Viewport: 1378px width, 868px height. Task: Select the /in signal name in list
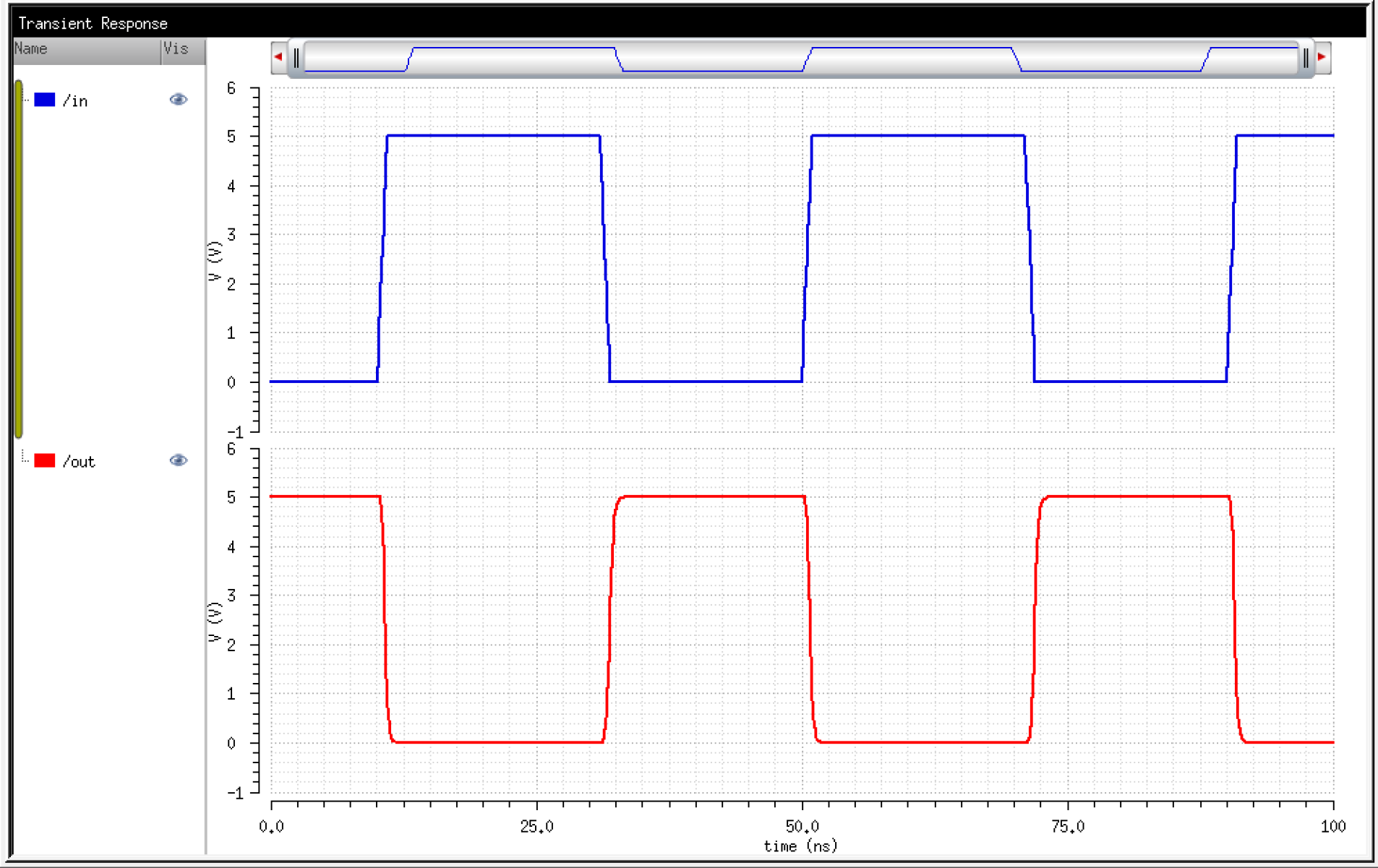pos(75,101)
